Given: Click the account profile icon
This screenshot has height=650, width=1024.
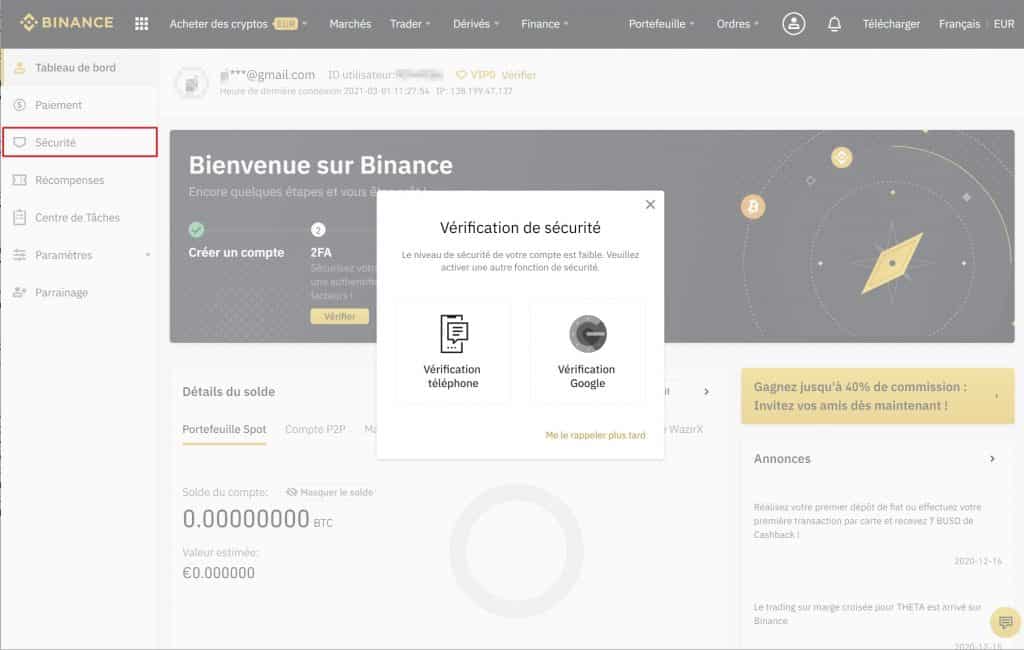Looking at the screenshot, I should pos(793,23).
